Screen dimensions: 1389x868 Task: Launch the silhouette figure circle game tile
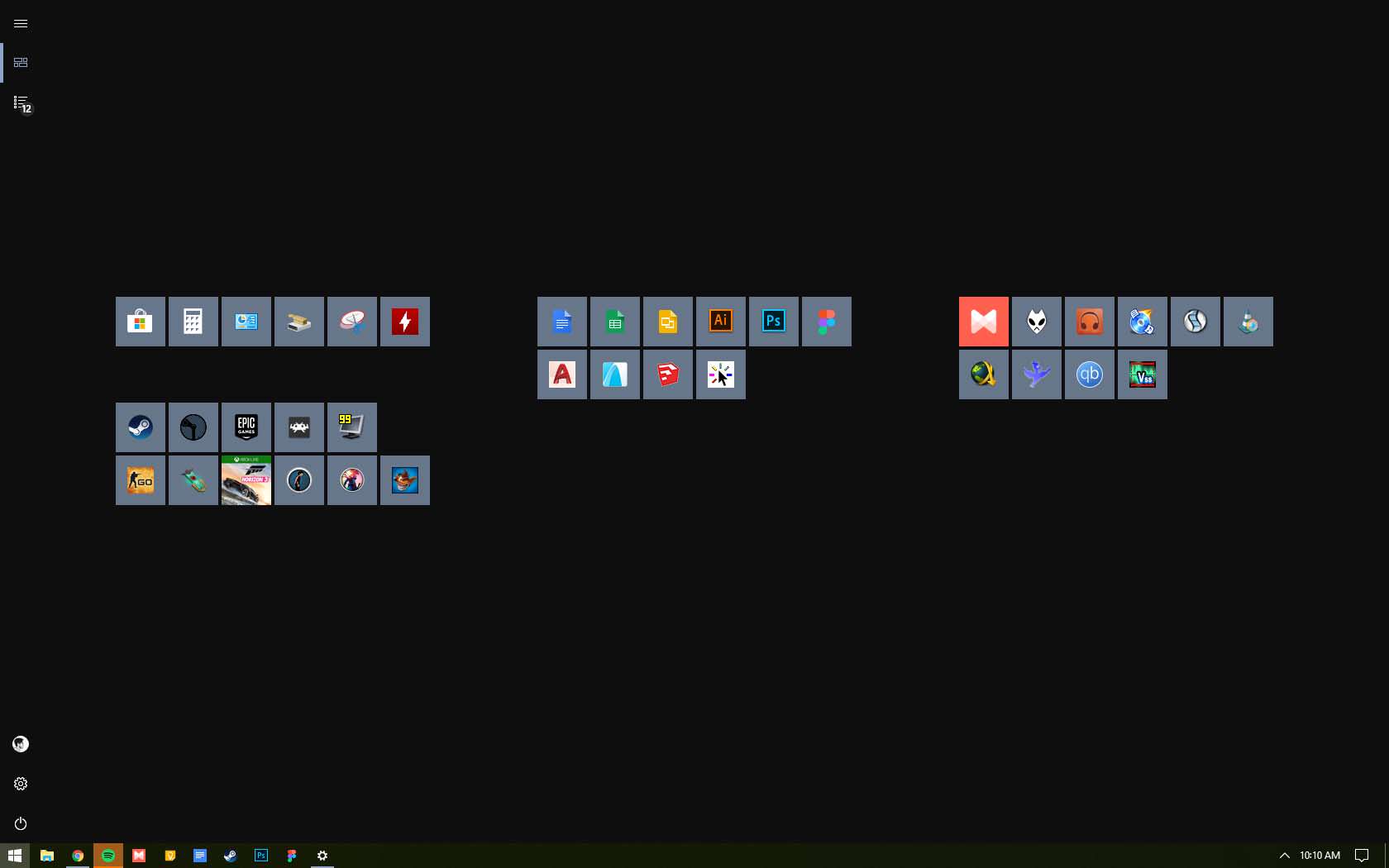click(x=299, y=480)
